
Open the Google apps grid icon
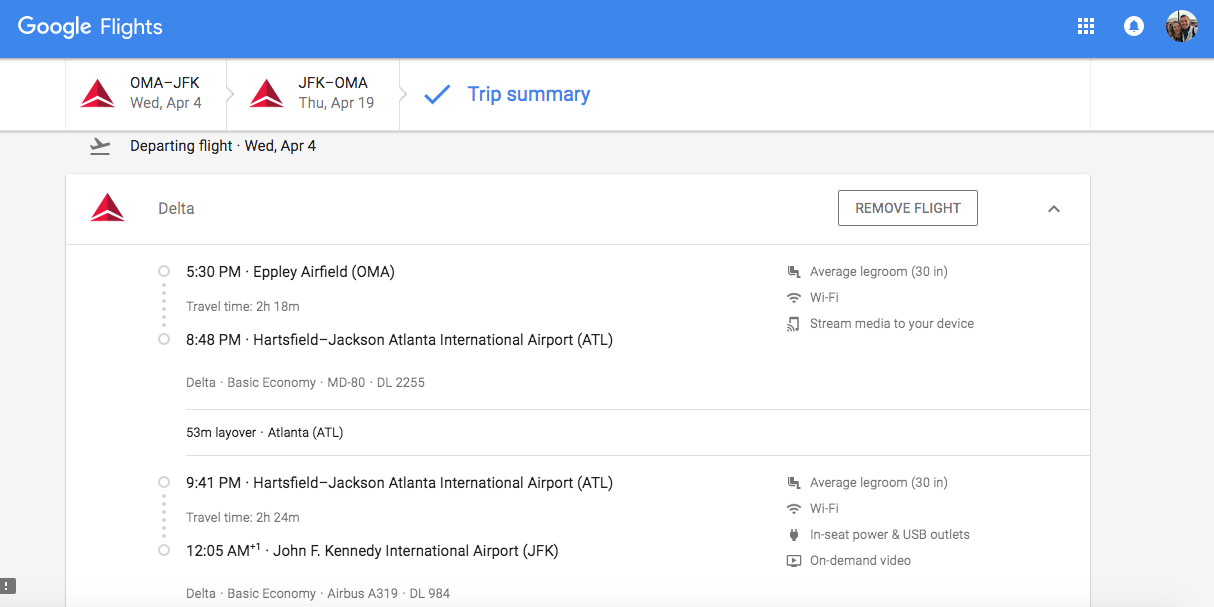point(1086,27)
